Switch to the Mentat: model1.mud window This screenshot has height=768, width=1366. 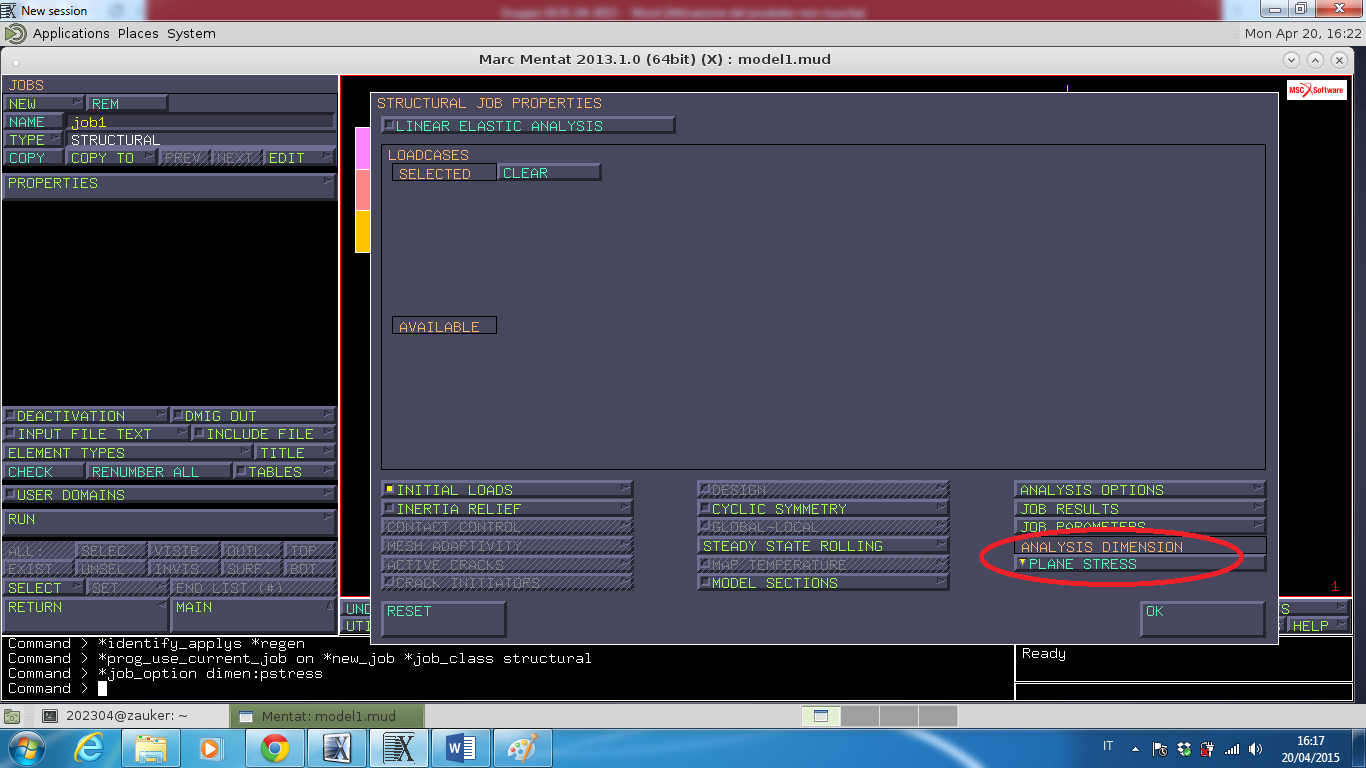tap(328, 716)
